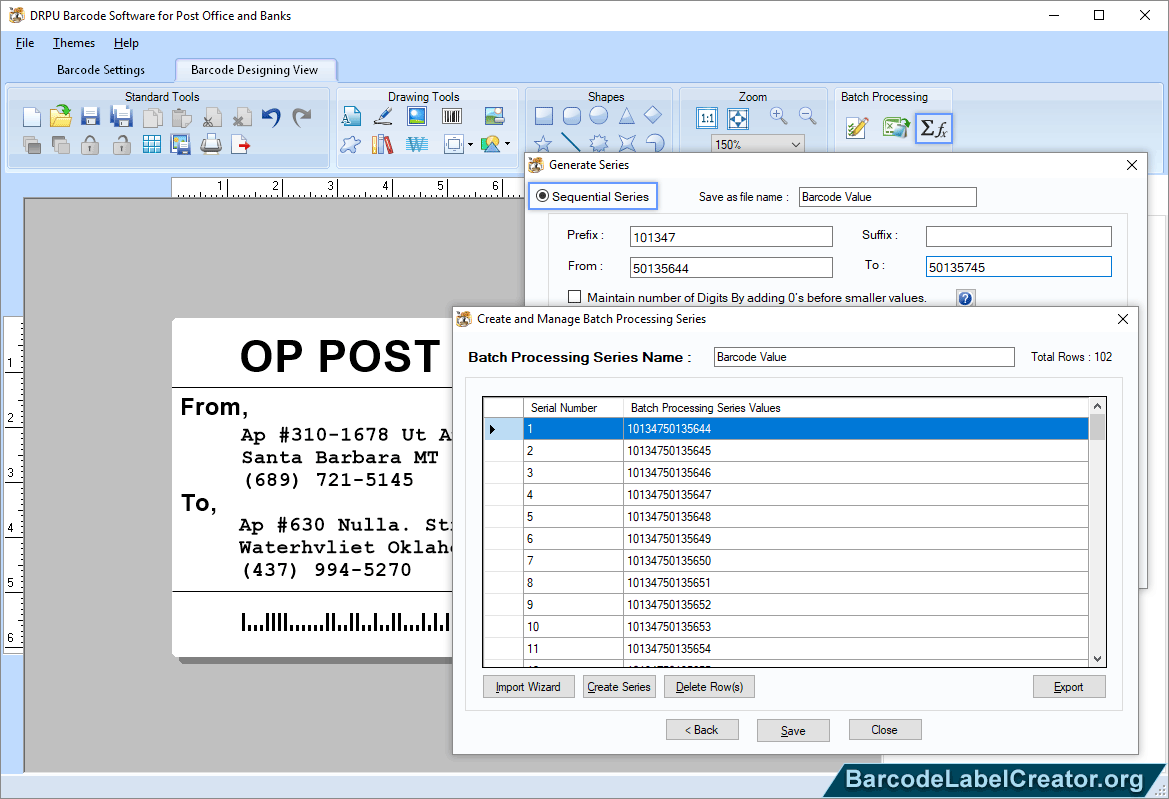Screen dimensions: 1169x799
Task: Click the Batch Processing Series Name field
Action: click(x=864, y=357)
